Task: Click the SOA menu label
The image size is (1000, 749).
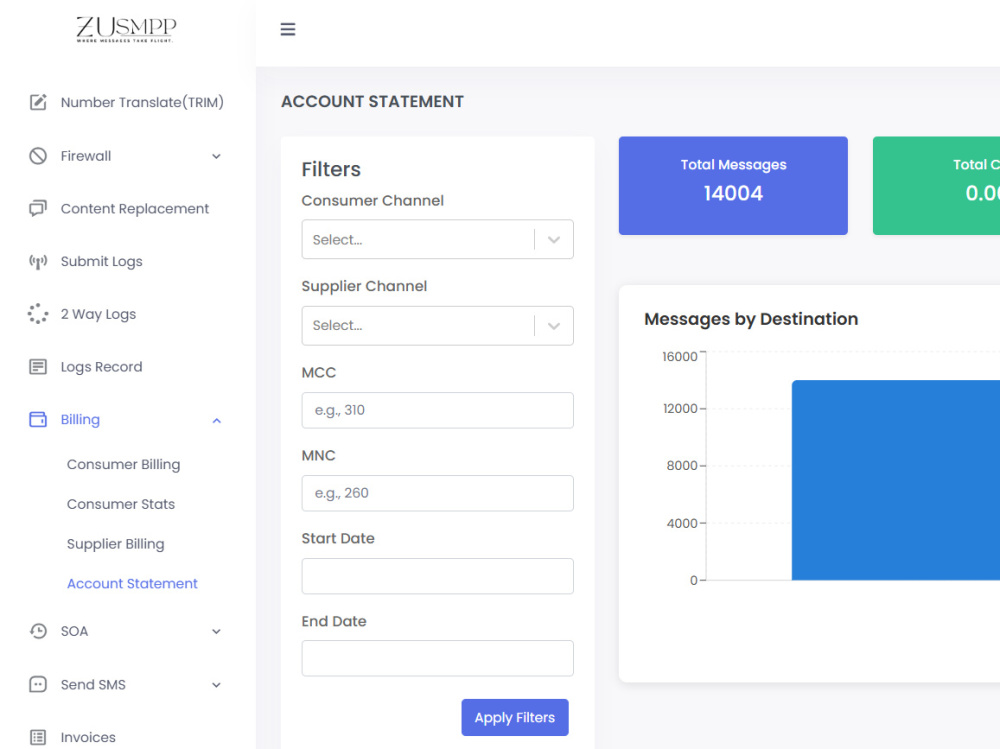Action: click(x=74, y=631)
